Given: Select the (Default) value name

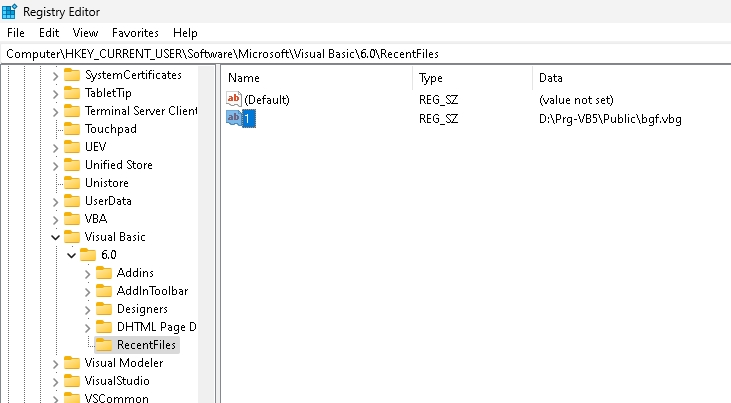Looking at the screenshot, I should 267,100.
